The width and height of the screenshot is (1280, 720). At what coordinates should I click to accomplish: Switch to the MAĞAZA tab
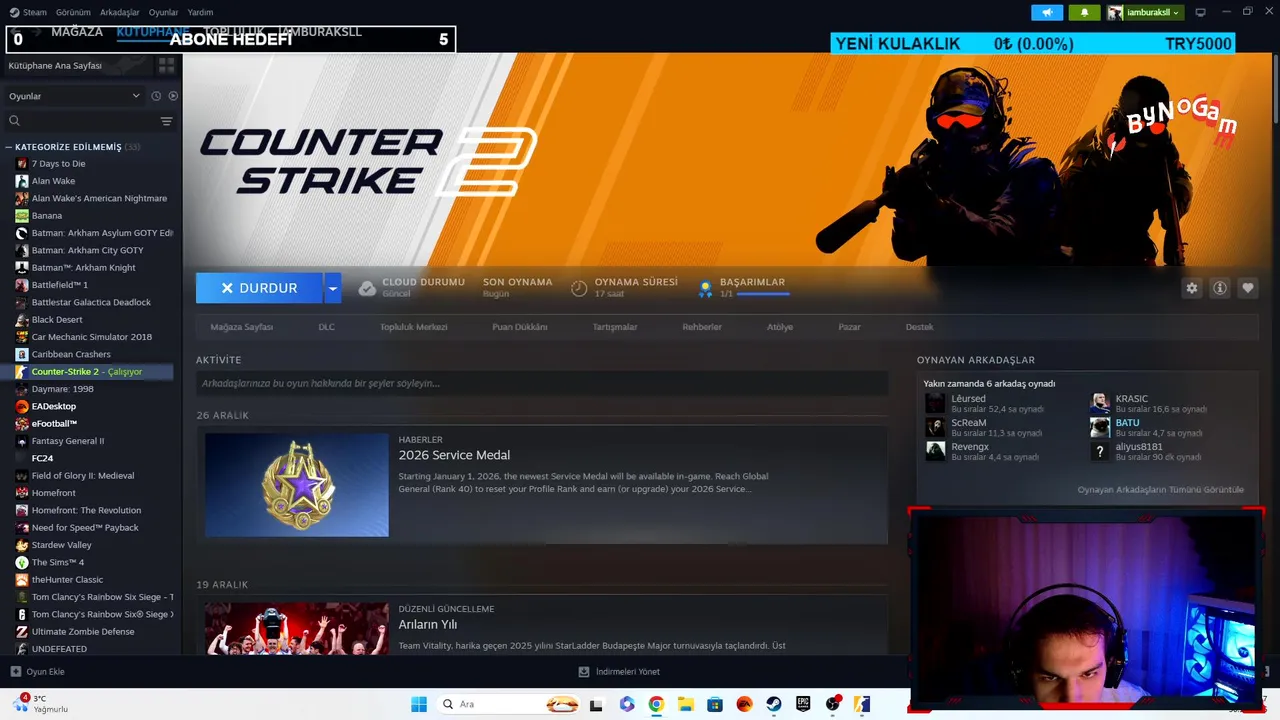click(x=77, y=32)
